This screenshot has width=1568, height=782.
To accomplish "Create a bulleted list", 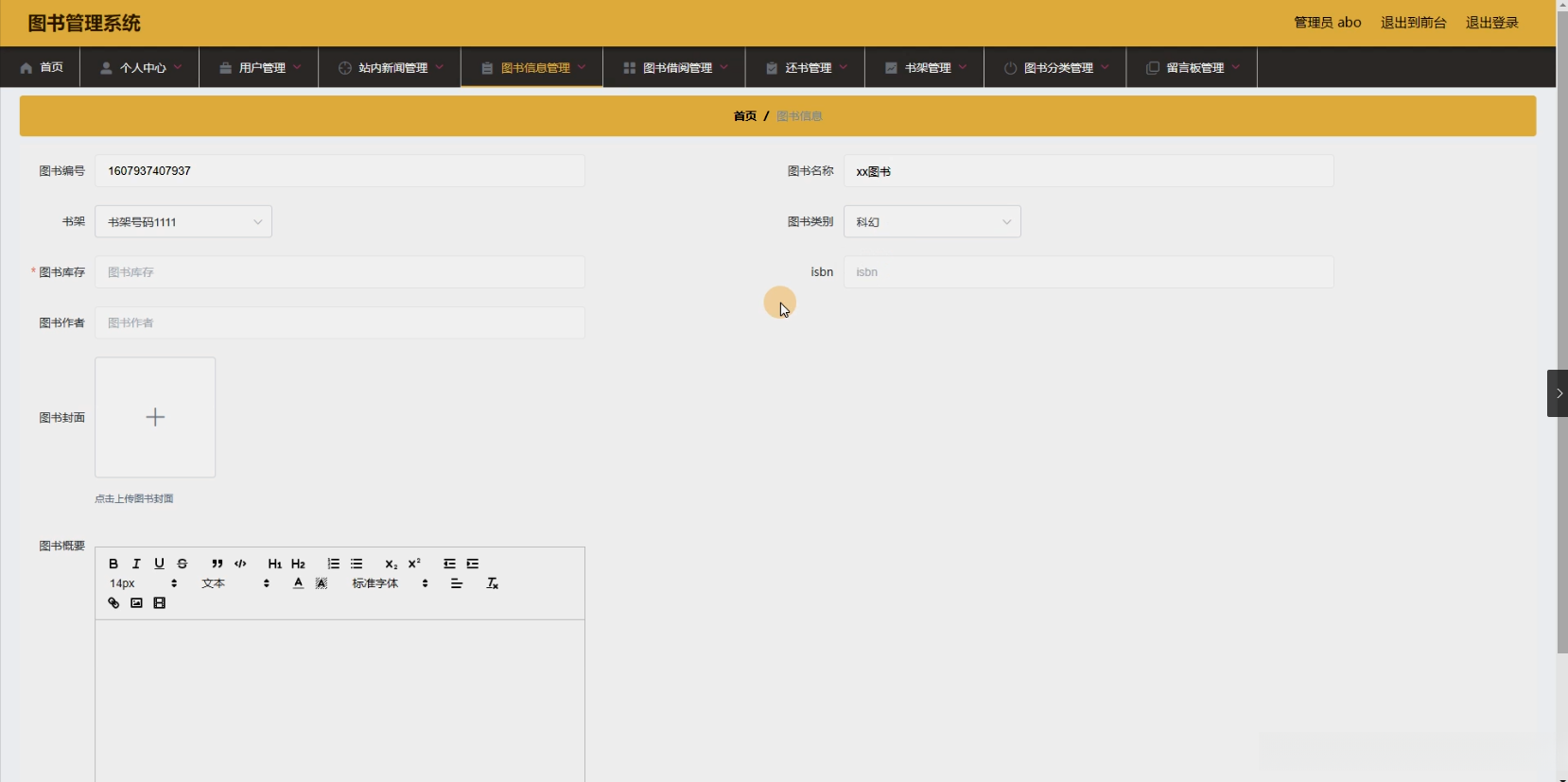I will (x=357, y=564).
